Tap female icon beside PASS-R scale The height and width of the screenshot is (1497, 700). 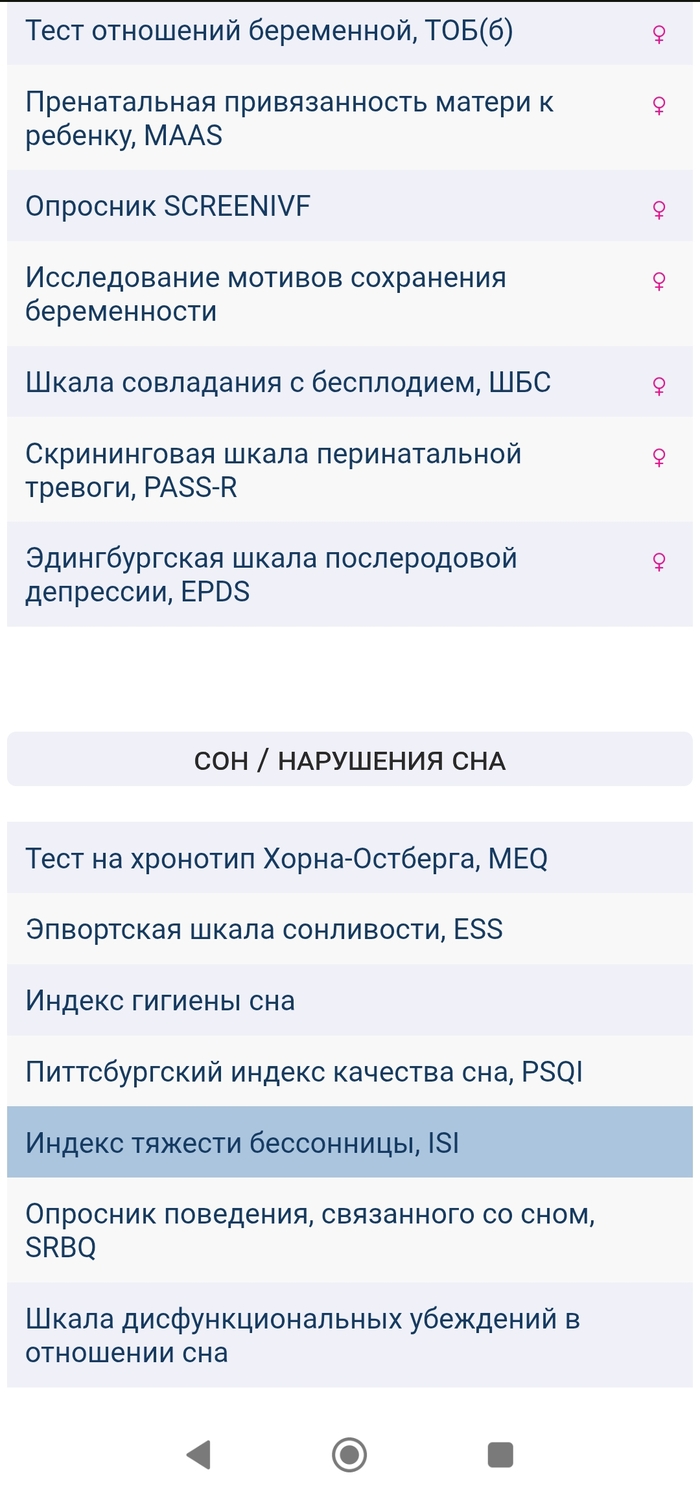(x=659, y=457)
